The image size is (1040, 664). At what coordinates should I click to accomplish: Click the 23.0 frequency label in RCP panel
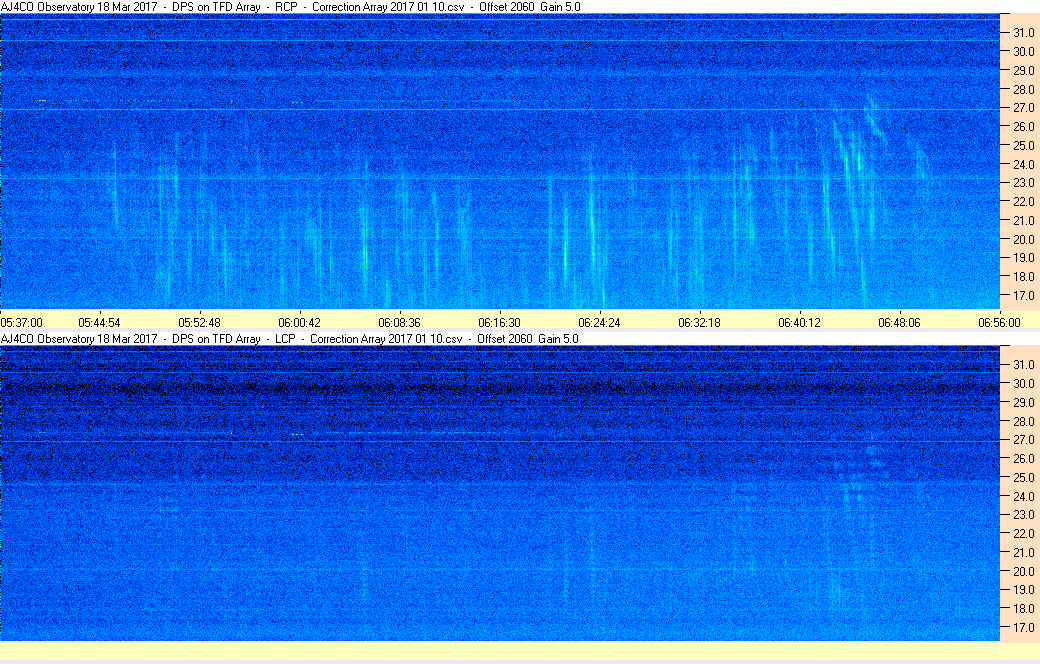1023,183
